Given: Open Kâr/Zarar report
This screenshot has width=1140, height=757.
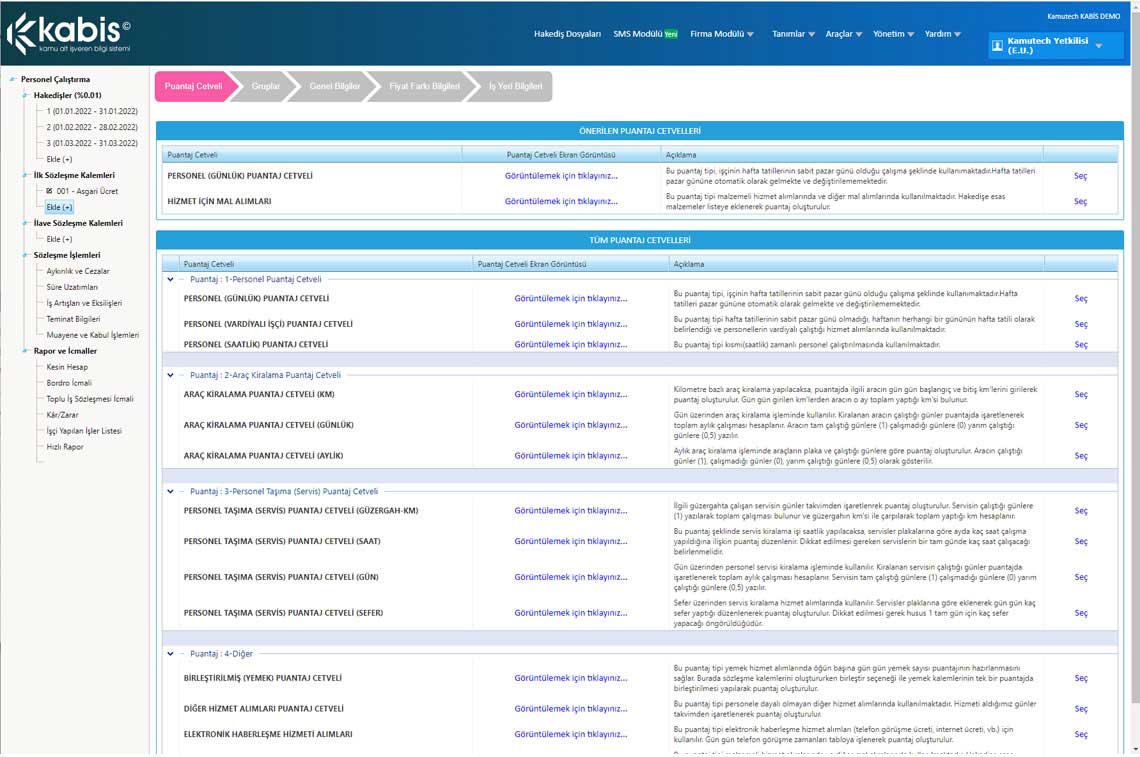Looking at the screenshot, I should pos(63,415).
